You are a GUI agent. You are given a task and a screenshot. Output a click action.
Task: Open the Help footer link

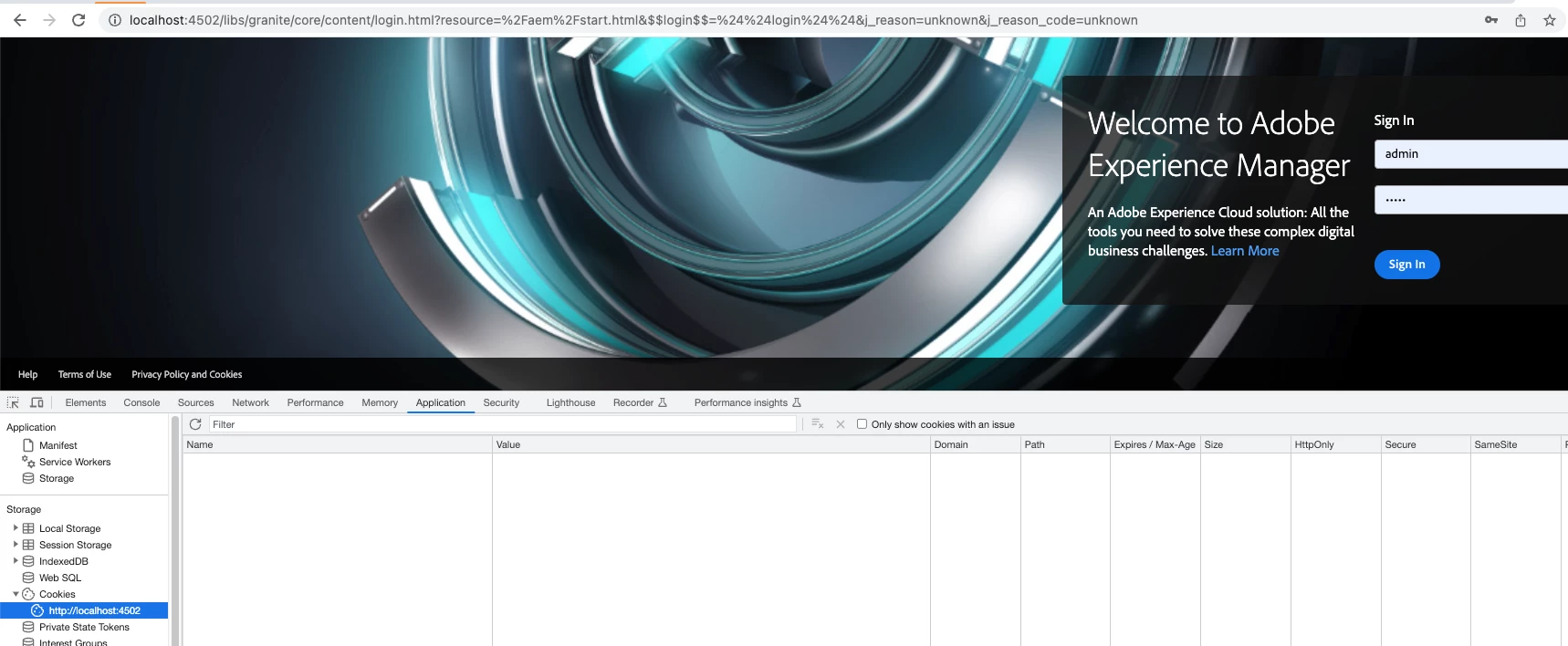pos(27,374)
